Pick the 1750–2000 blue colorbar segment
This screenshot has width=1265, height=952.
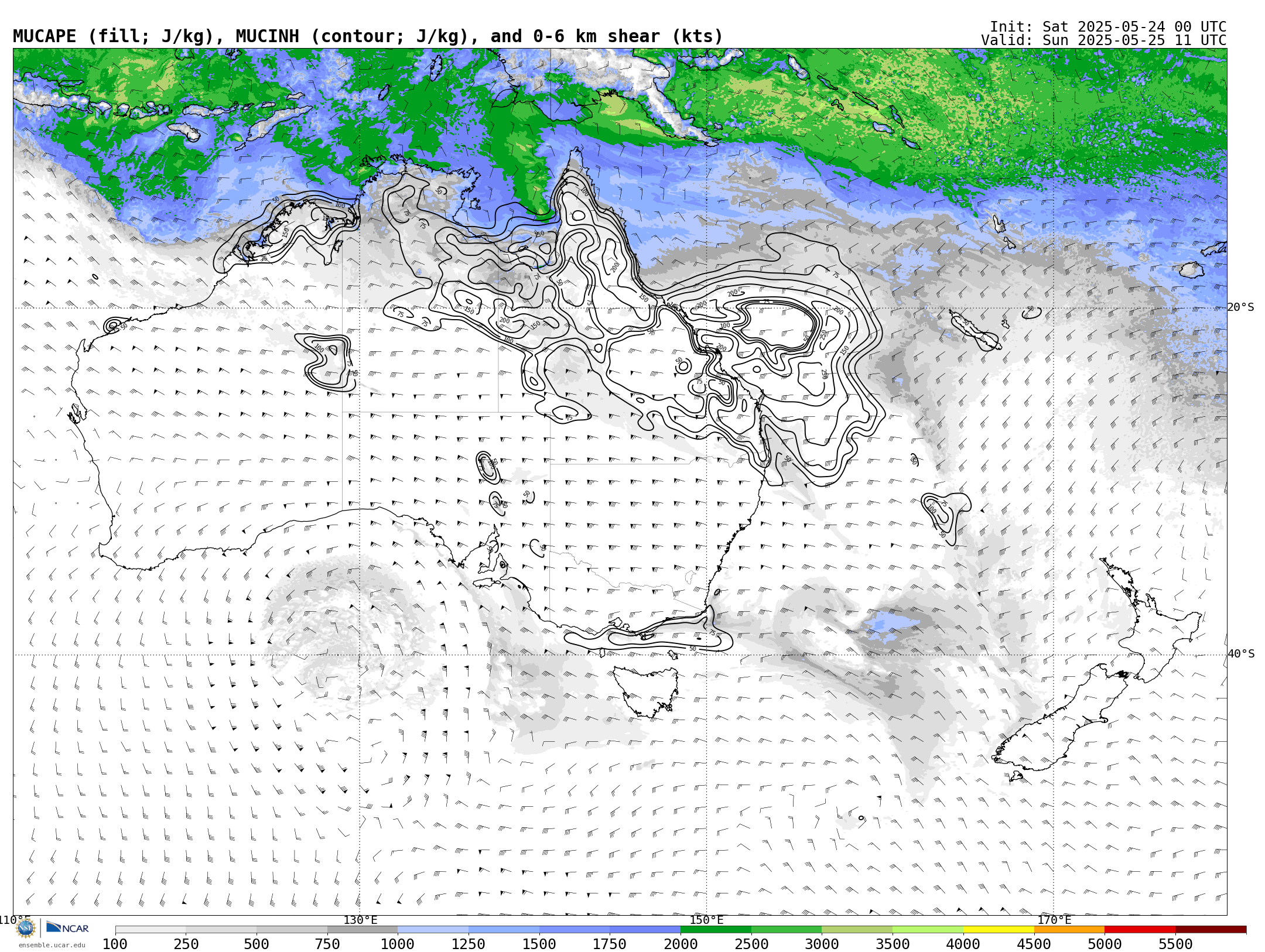(645, 930)
